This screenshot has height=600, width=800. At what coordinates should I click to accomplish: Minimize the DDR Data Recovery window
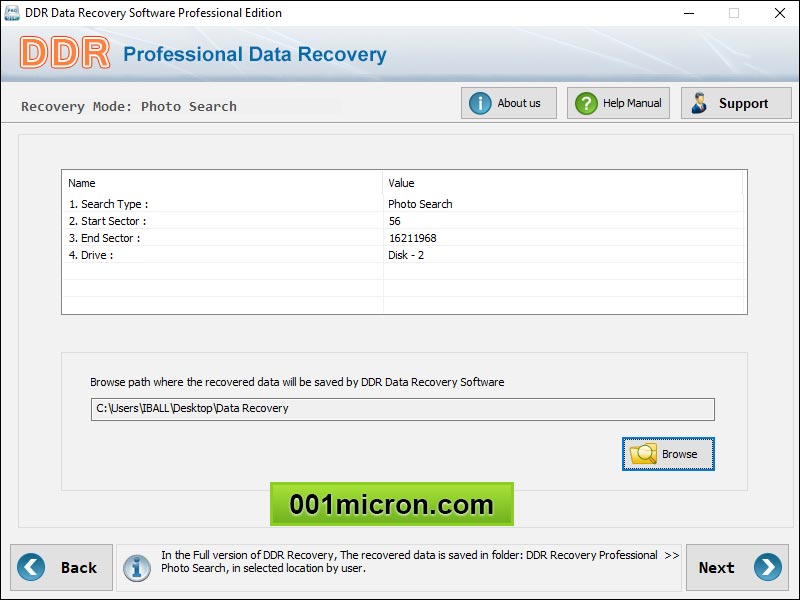click(689, 13)
